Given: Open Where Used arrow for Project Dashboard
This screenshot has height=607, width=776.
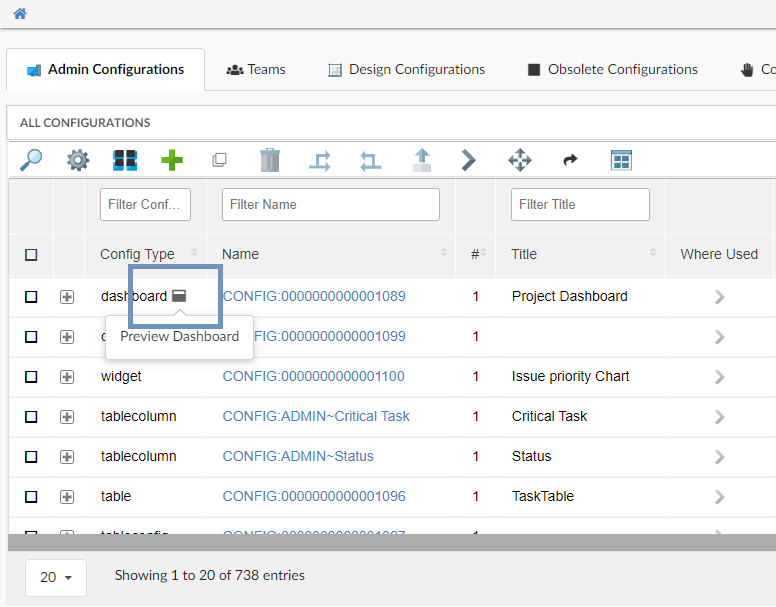Looking at the screenshot, I should pyautogui.click(x=719, y=297).
